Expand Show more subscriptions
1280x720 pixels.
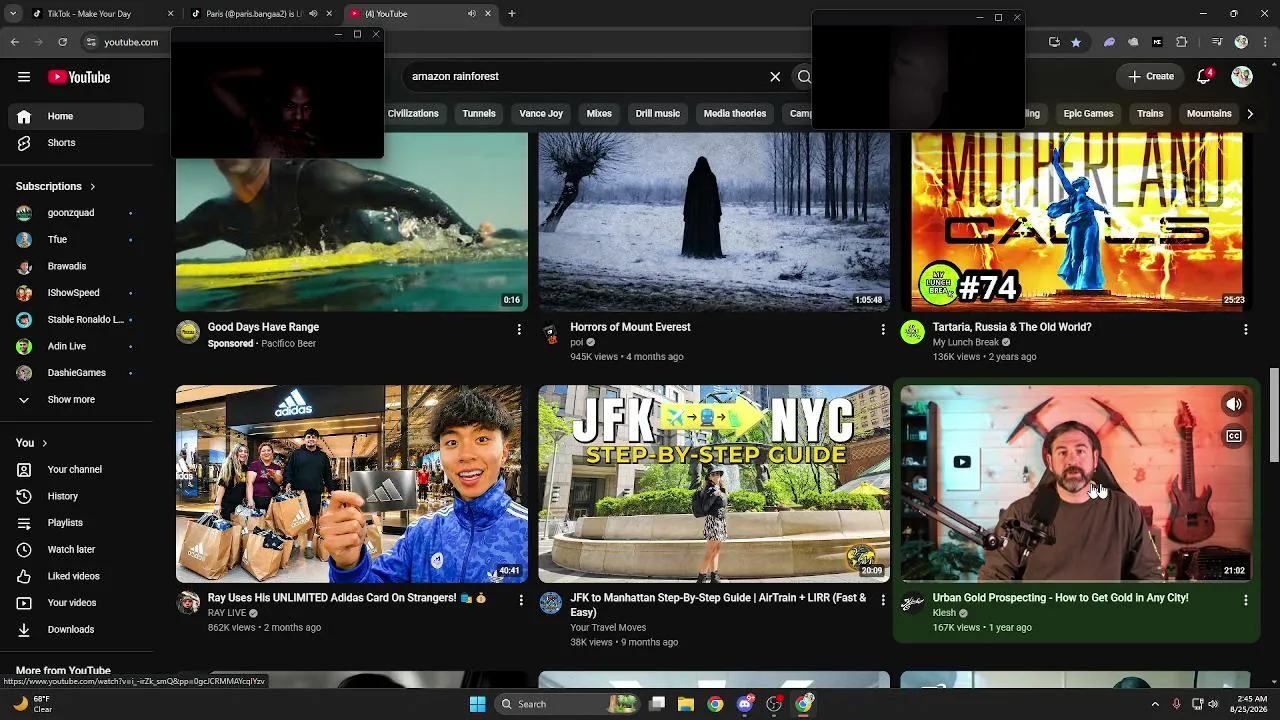point(78,399)
